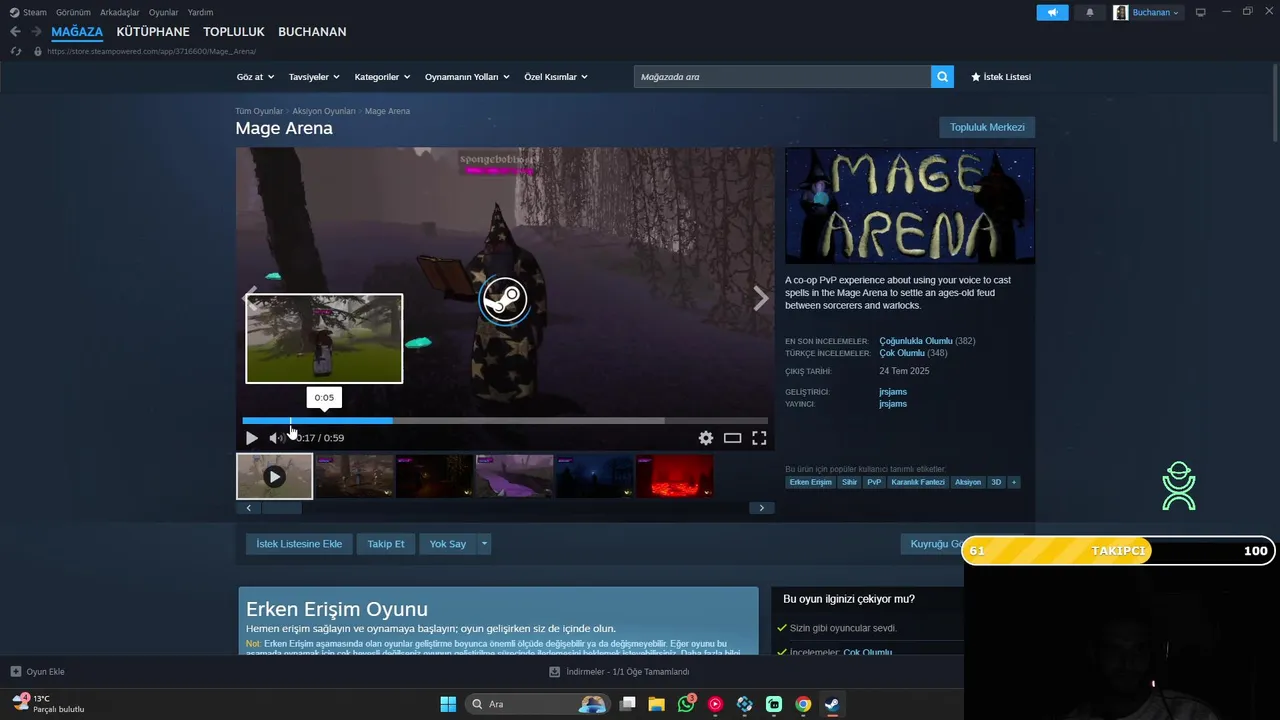Open video settings gear icon

(x=706, y=438)
